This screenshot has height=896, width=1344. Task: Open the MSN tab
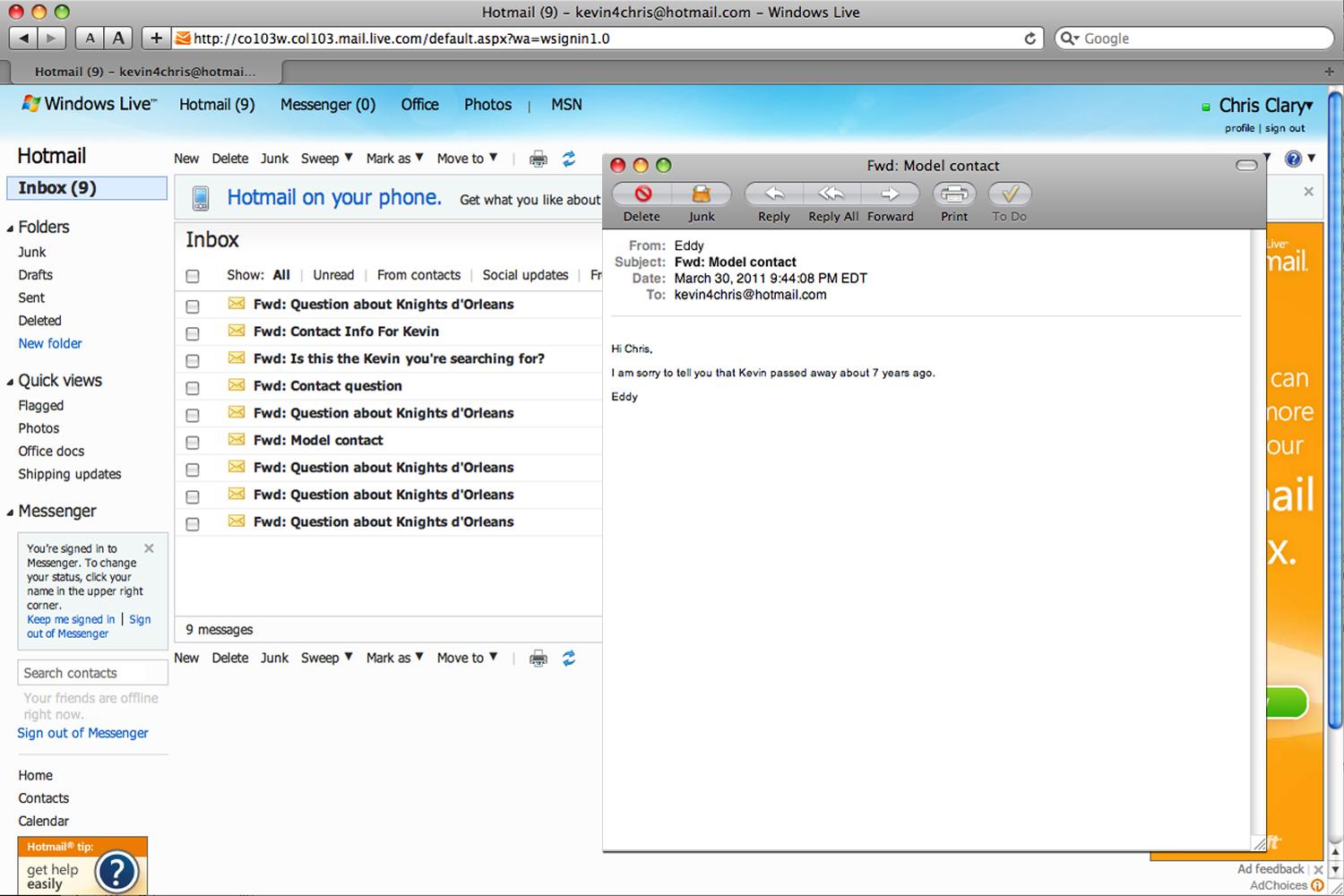tap(566, 105)
